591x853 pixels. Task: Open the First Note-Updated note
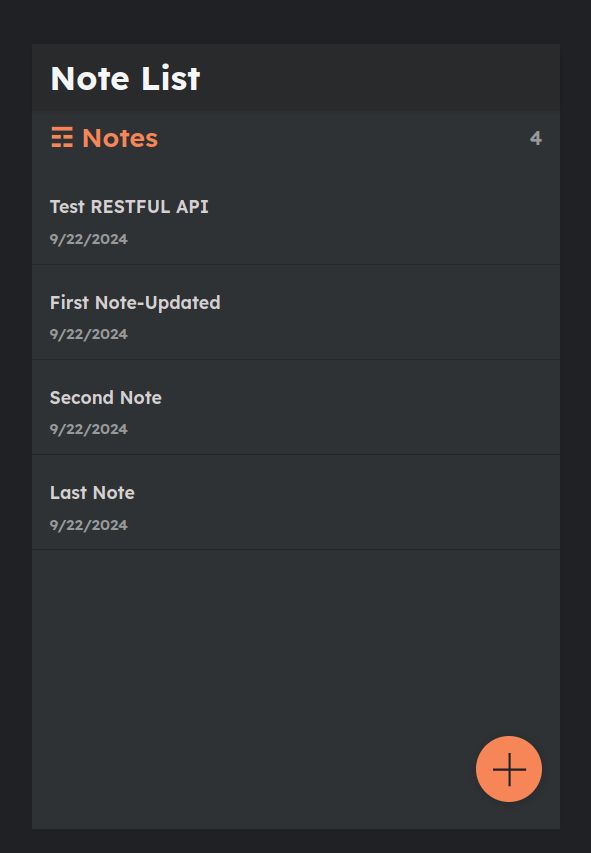pyautogui.click(x=296, y=312)
